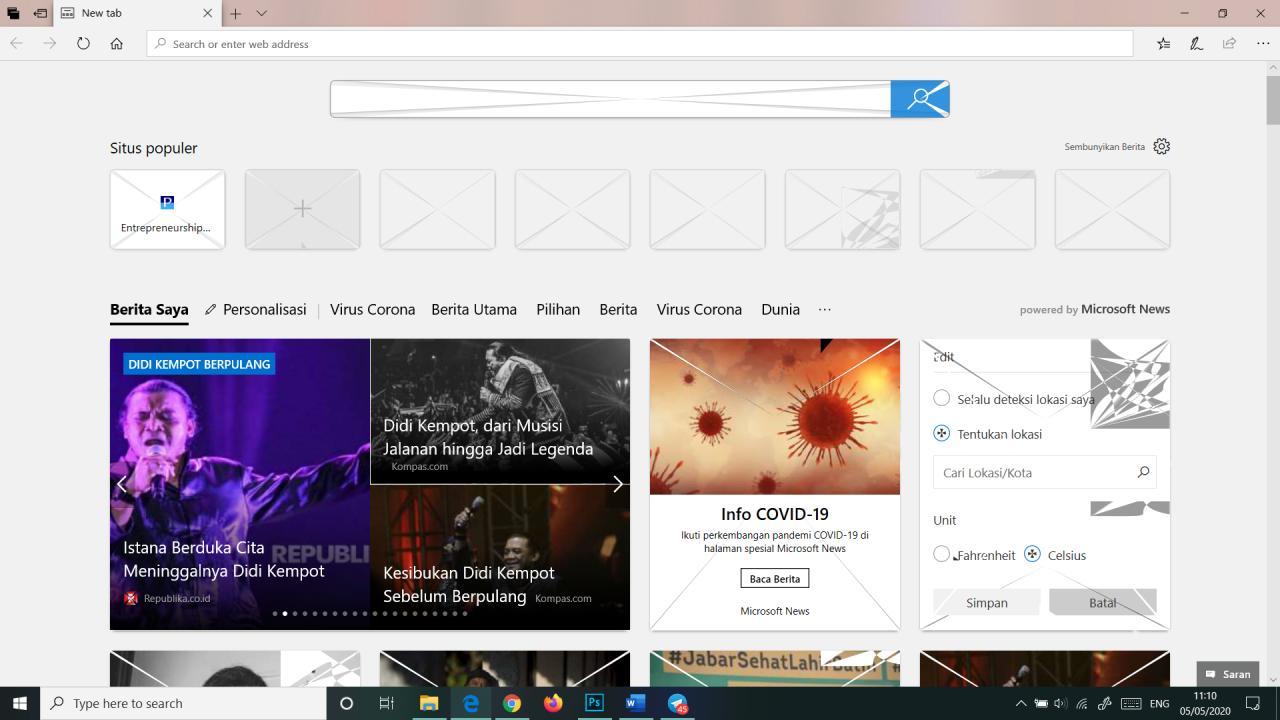Go forward to next page
This screenshot has width=1280, height=720.
(x=49, y=44)
